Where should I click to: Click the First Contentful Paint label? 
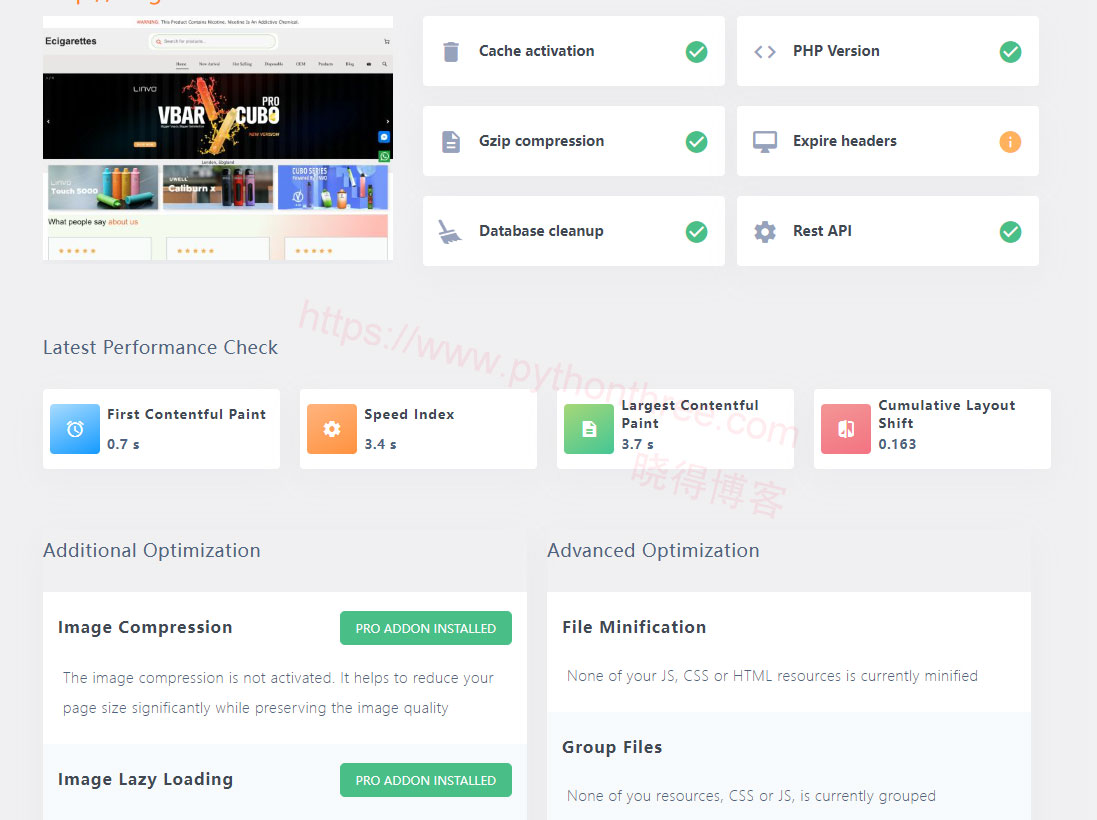(186, 414)
